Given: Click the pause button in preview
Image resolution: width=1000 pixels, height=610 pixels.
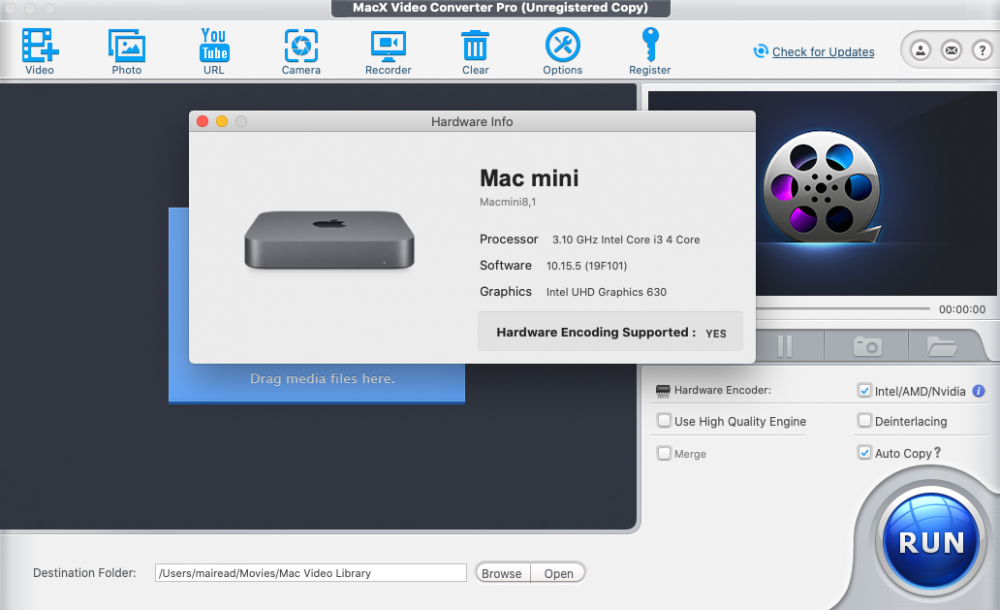Looking at the screenshot, I should 785,346.
